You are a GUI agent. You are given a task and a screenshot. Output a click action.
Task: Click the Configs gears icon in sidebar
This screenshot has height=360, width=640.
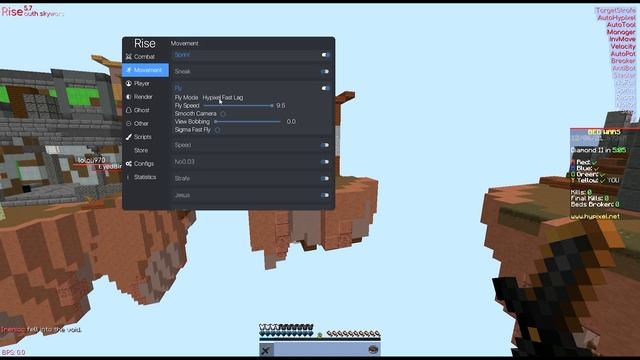click(x=129, y=164)
